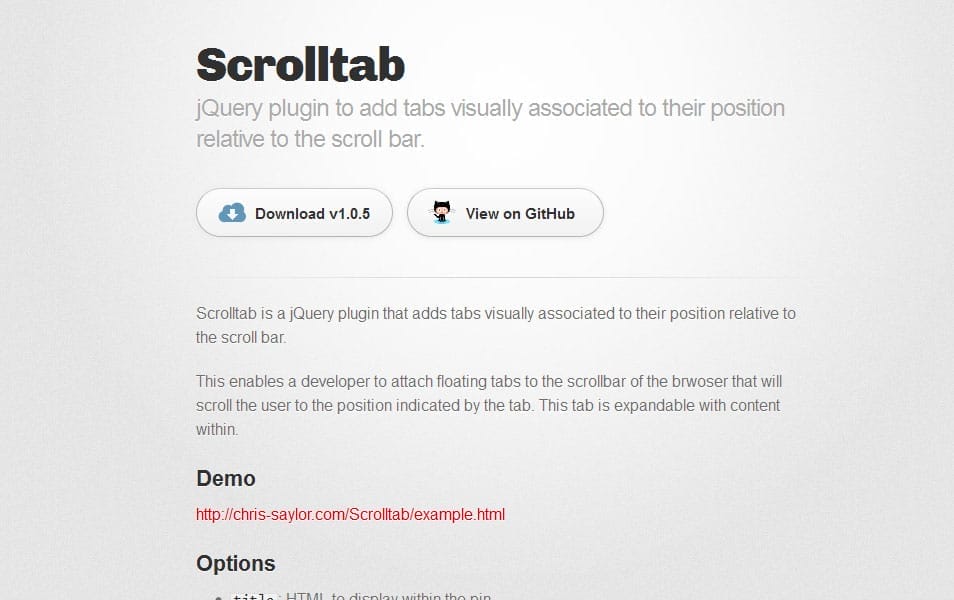Click the "Options" section heading

point(236,563)
